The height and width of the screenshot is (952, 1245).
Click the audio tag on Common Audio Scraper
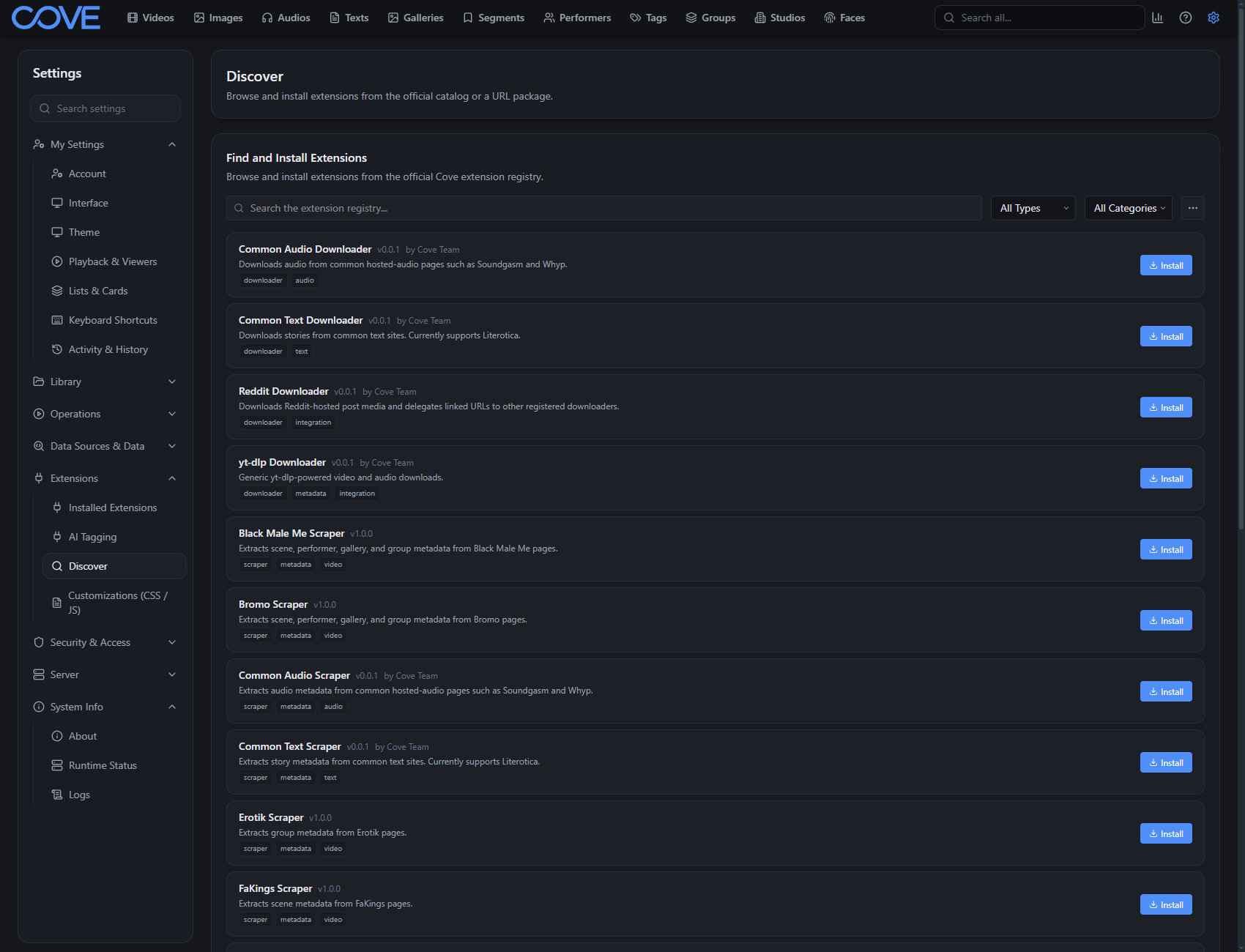(333, 707)
